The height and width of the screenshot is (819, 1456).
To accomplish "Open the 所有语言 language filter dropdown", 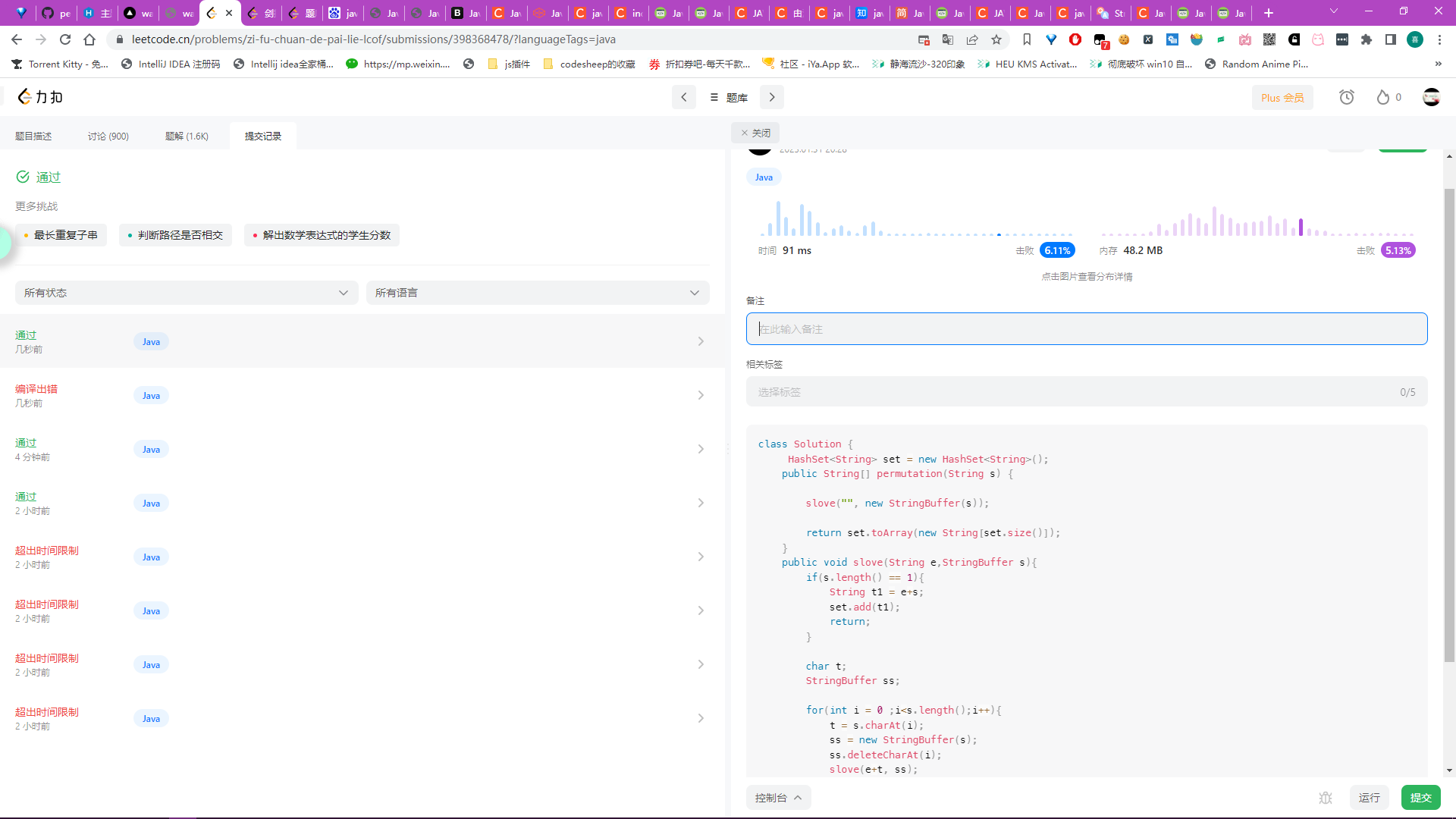I will coord(537,293).
